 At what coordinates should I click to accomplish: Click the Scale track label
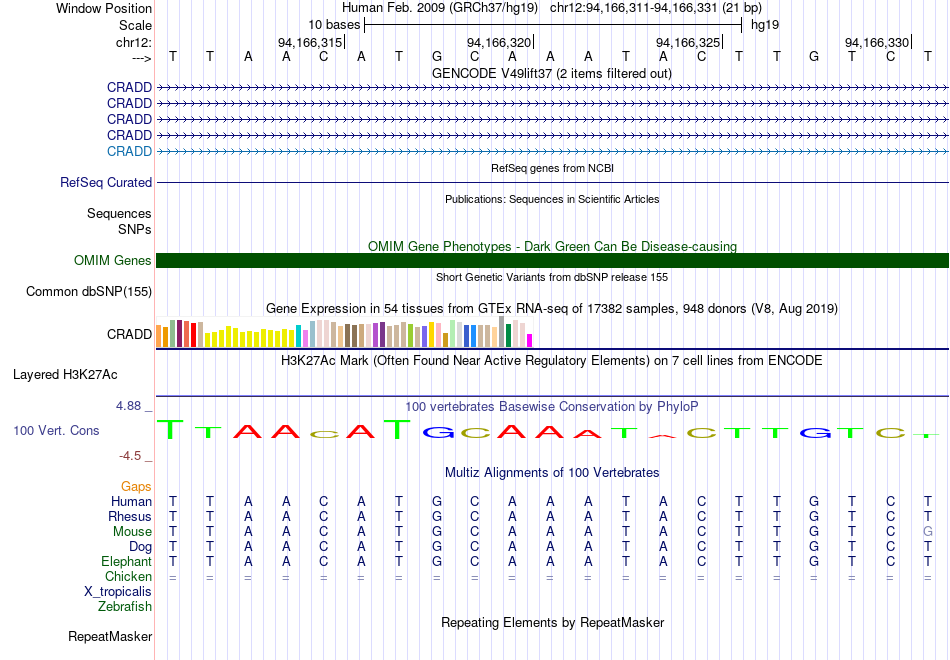[x=135, y=25]
